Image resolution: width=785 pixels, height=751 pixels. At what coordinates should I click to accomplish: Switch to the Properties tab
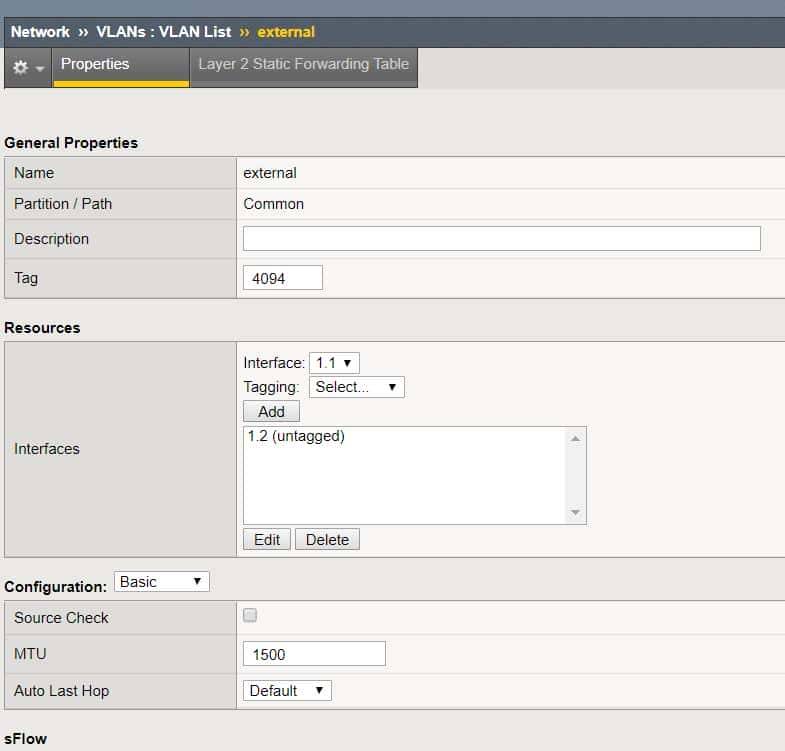point(95,64)
